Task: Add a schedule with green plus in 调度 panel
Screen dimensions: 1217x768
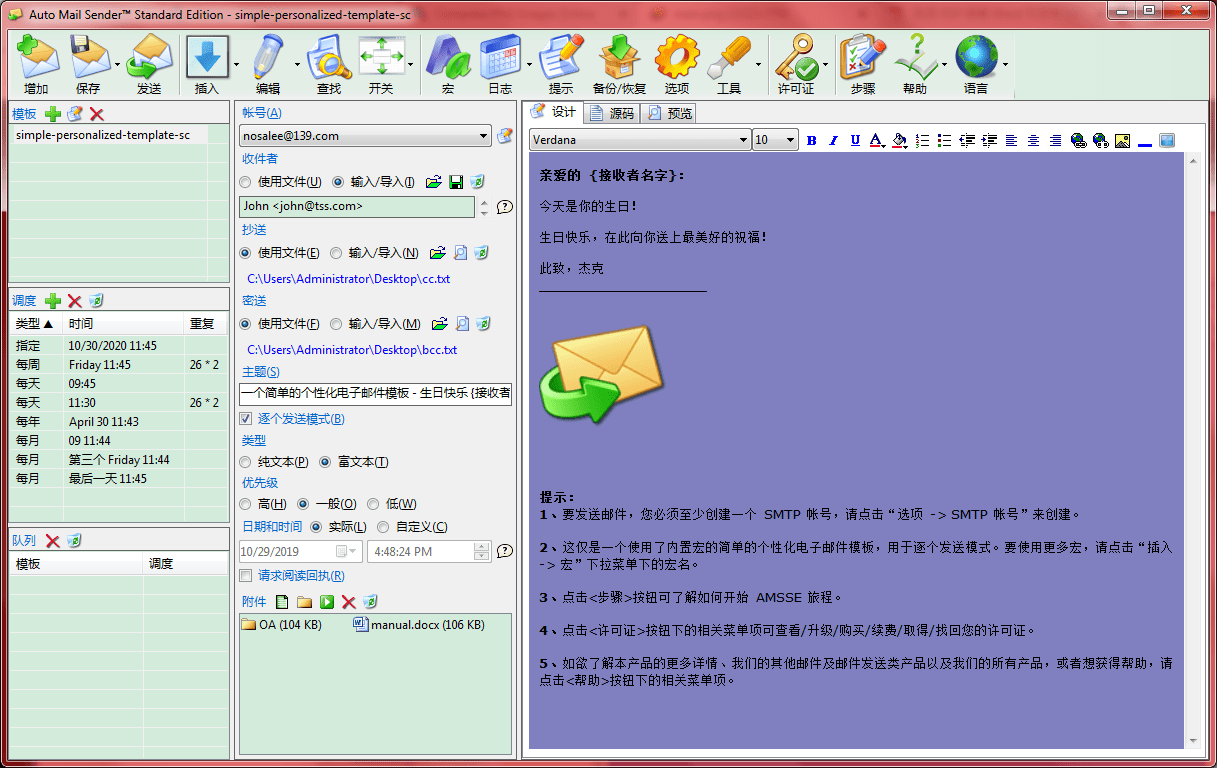Action: coord(53,300)
